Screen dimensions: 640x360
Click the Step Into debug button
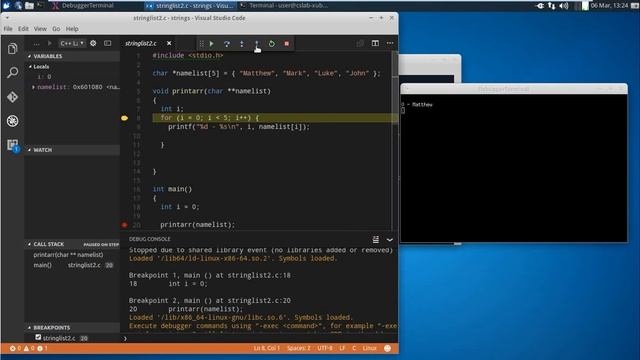click(242, 44)
